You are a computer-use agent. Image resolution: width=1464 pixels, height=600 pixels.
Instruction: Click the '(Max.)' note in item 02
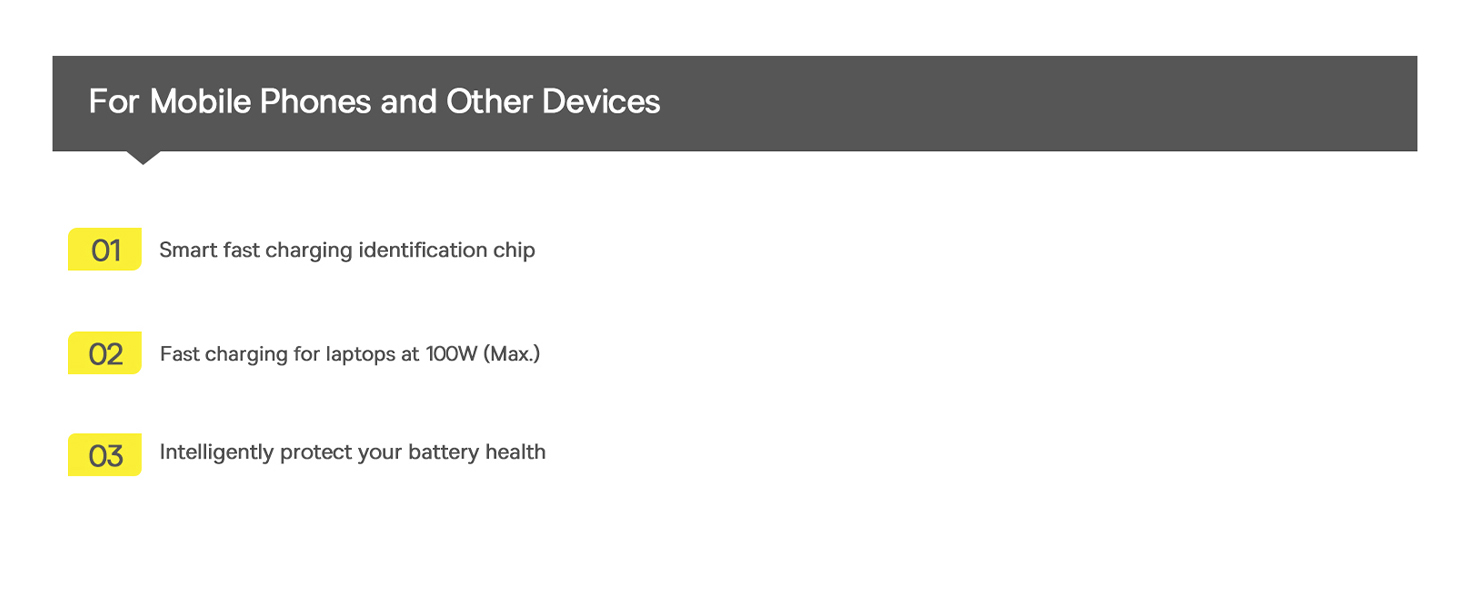(x=512, y=354)
